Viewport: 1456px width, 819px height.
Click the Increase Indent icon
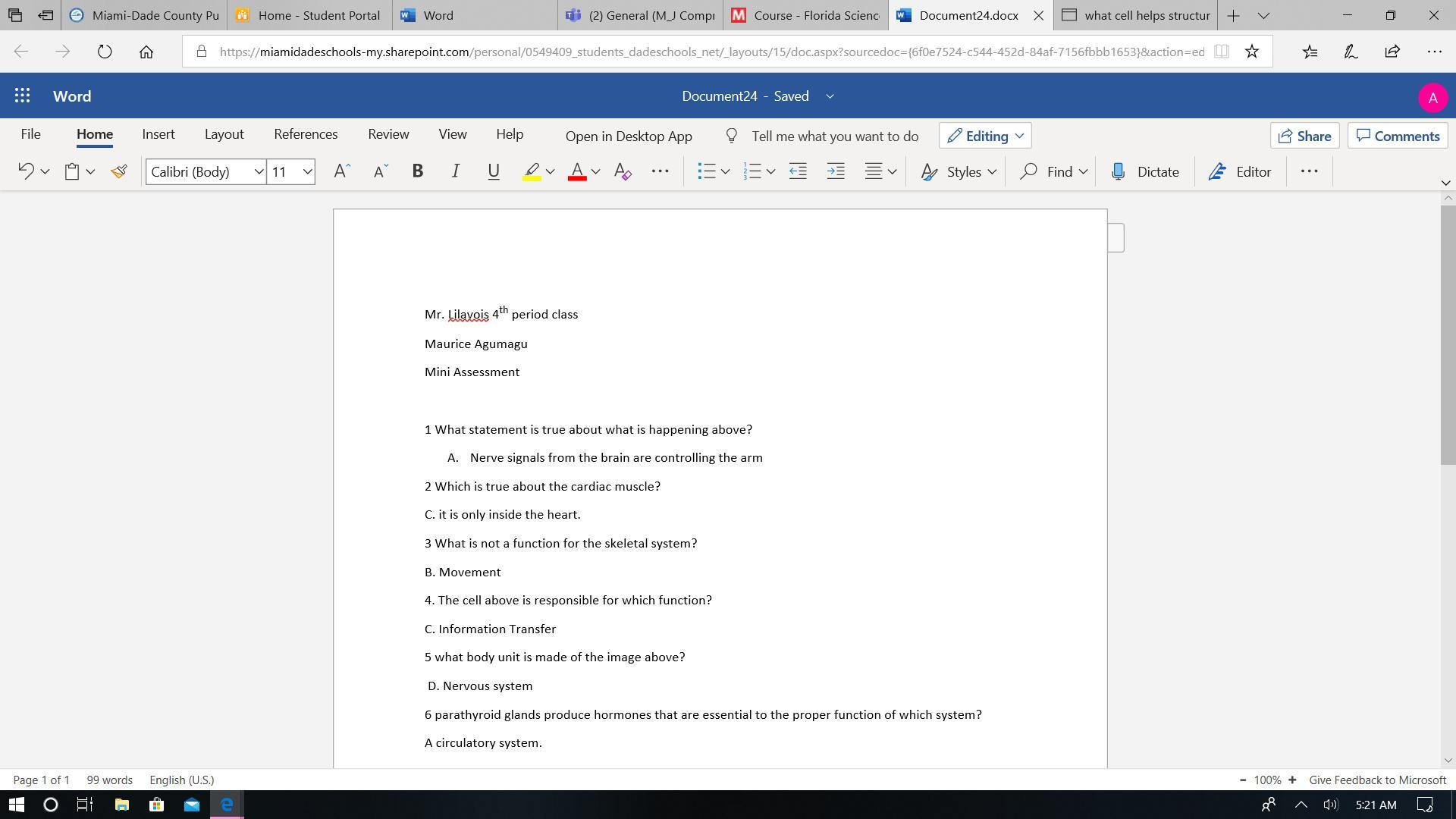836,171
